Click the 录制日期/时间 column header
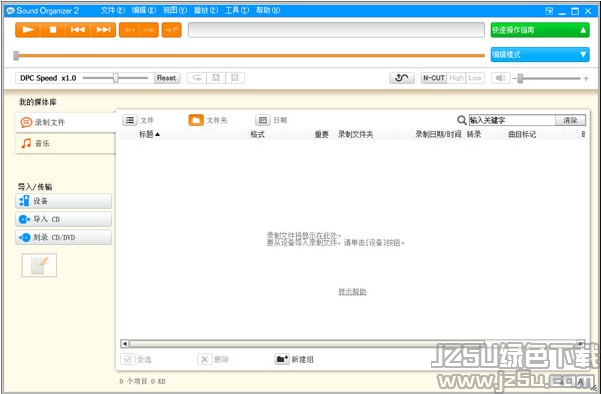 pyautogui.click(x=438, y=134)
